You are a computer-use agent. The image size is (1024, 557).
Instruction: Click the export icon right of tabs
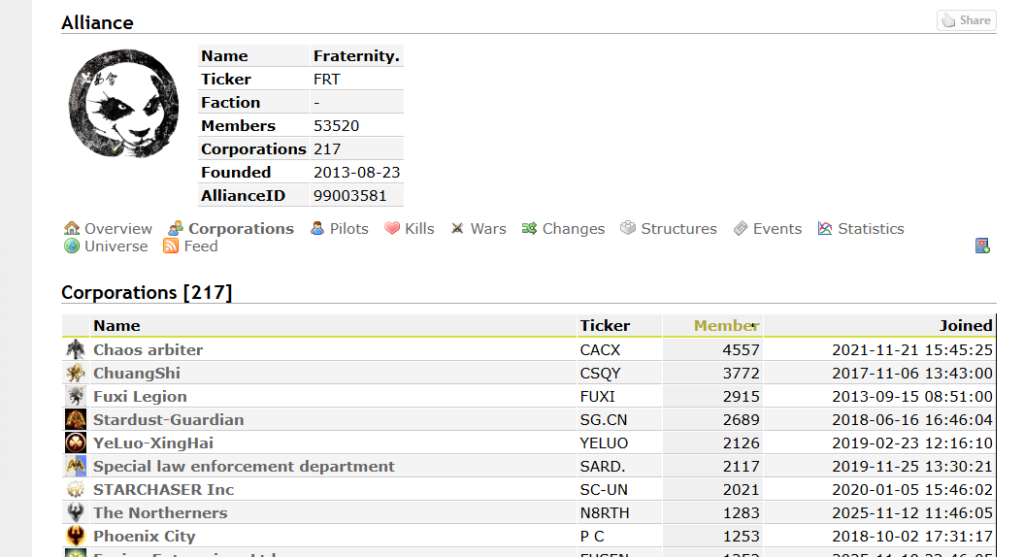click(982, 246)
